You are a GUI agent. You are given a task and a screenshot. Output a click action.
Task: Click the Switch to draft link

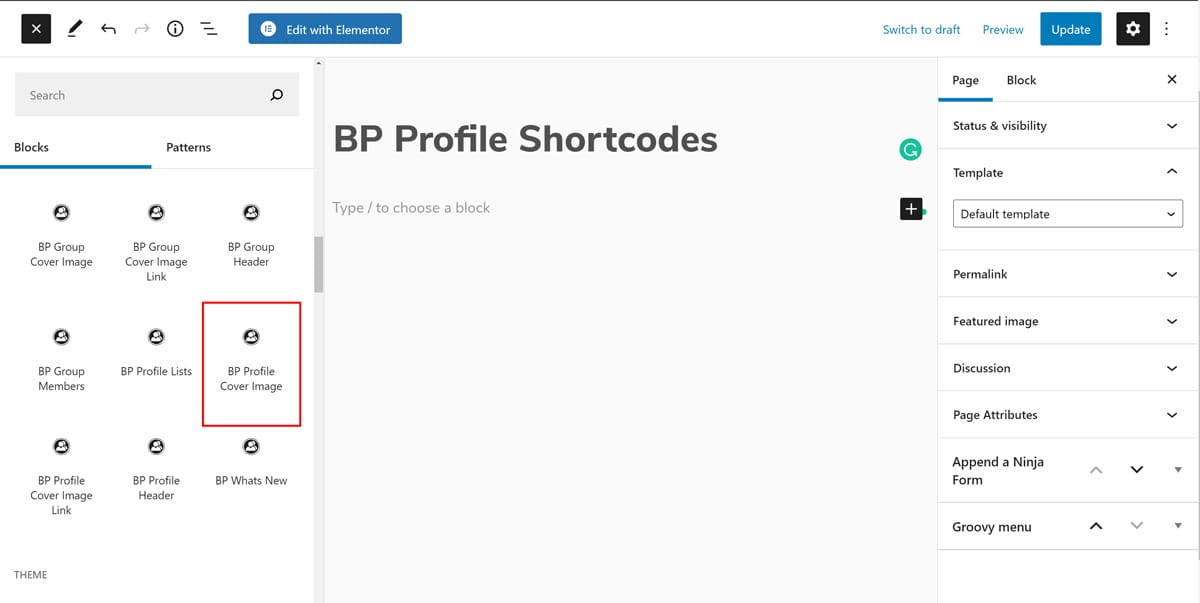coord(921,29)
